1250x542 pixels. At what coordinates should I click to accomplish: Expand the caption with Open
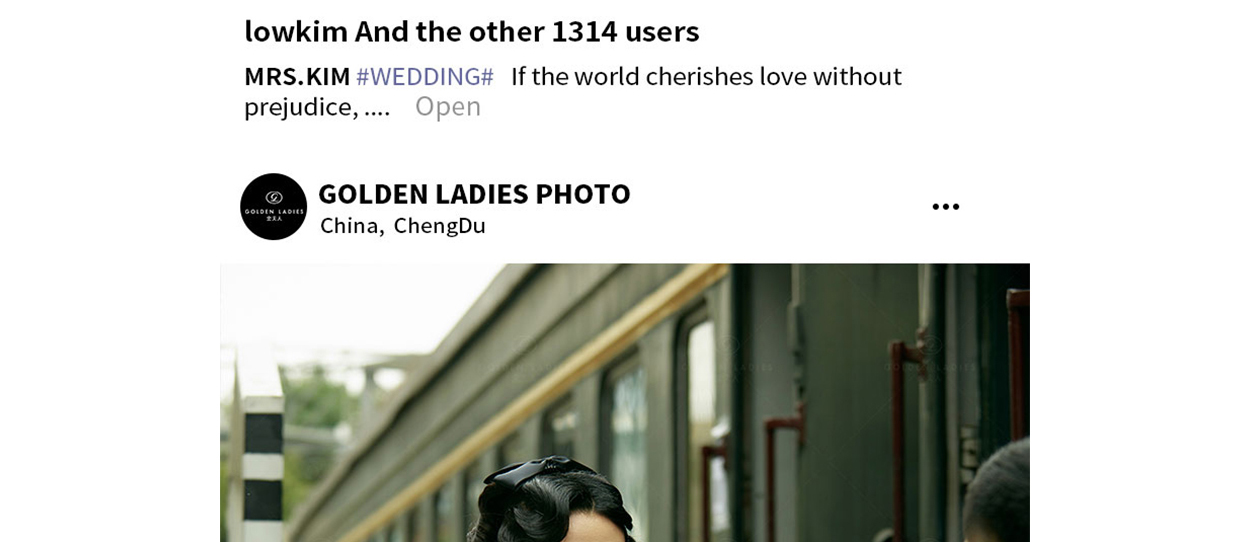[x=448, y=106]
